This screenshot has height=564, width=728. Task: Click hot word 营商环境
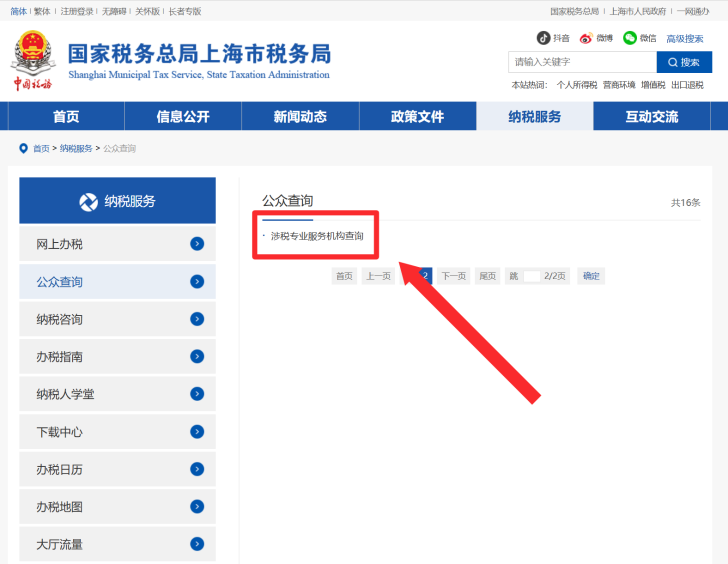619,85
